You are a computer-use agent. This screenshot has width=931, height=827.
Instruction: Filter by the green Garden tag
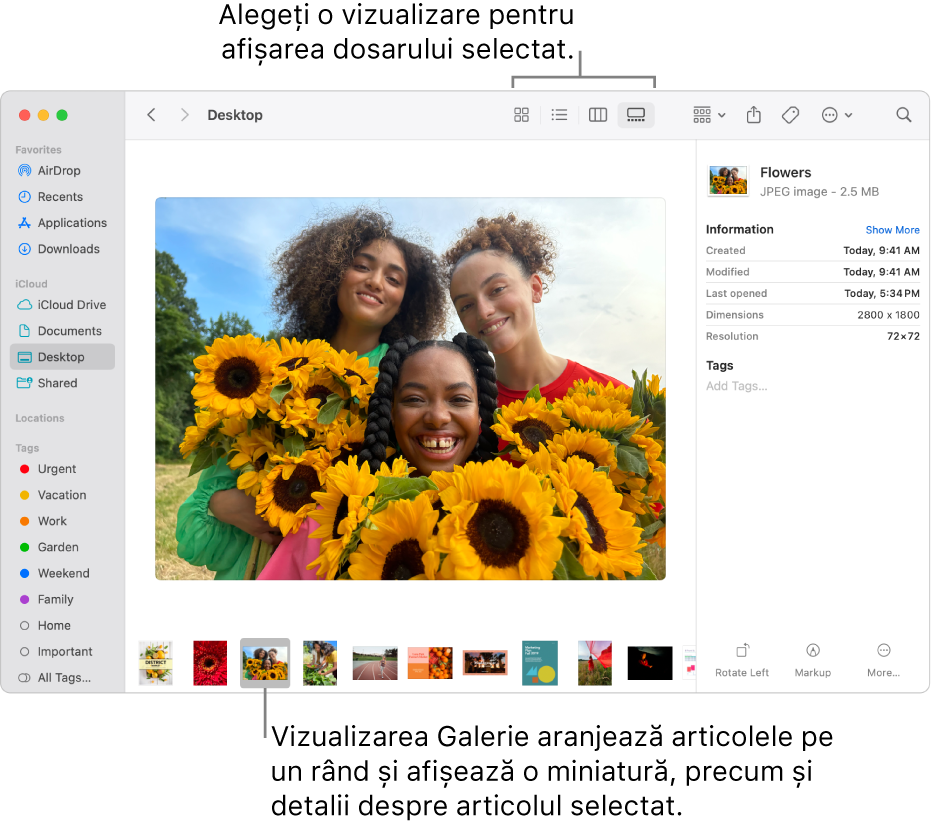pos(62,547)
